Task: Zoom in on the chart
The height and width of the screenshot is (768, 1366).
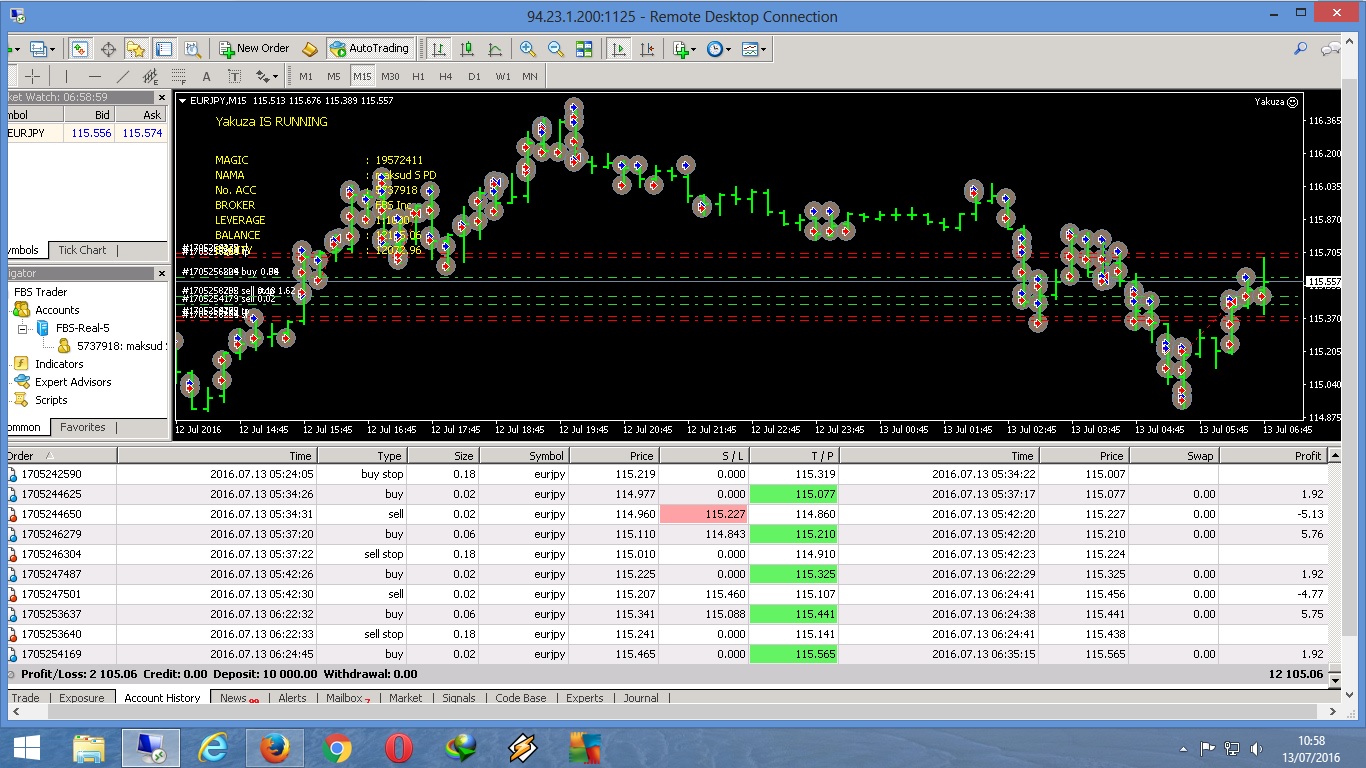Action: pos(528,48)
